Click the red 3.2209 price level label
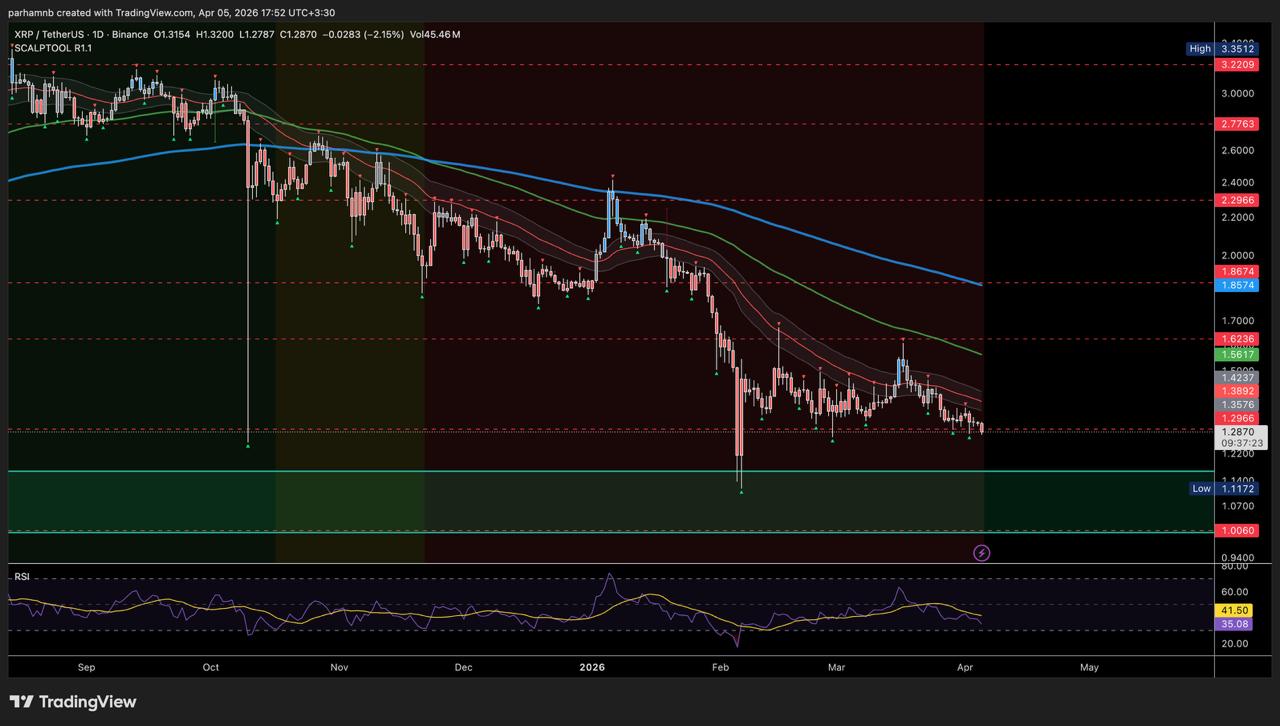This screenshot has width=1280, height=726. tap(1236, 65)
